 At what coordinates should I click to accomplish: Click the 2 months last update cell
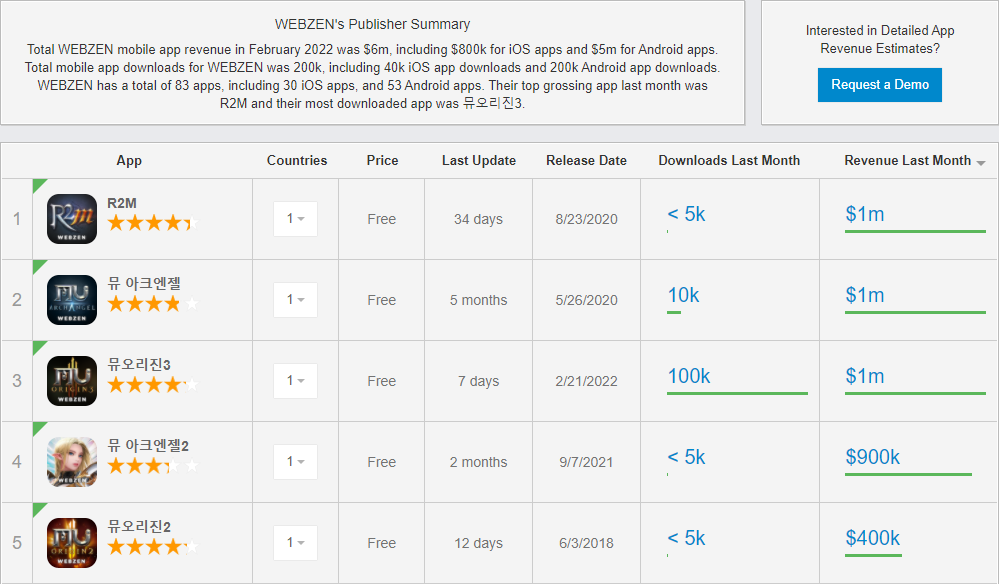point(478,462)
